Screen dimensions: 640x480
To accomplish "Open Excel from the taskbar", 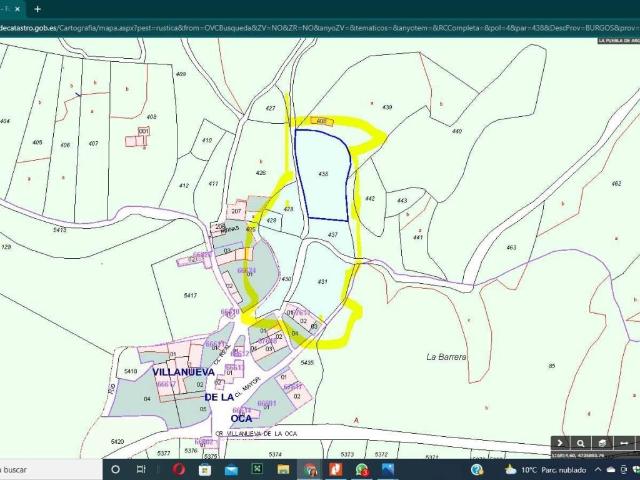I will (x=258, y=469).
